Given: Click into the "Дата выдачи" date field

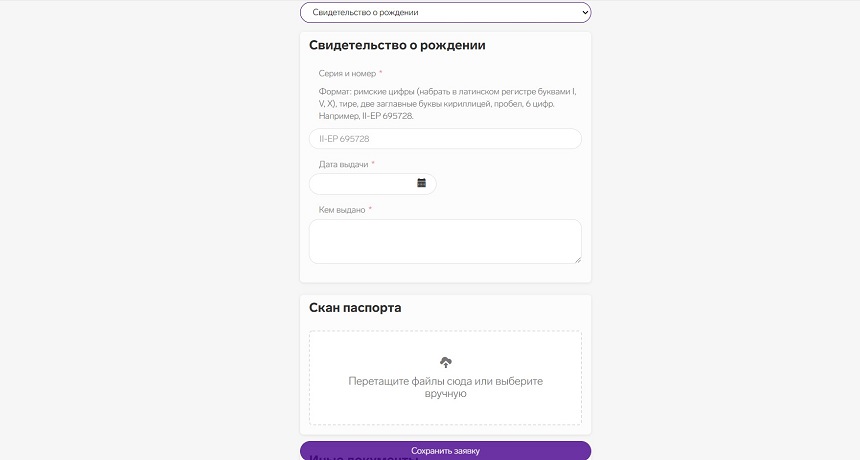Looking at the screenshot, I should [362, 184].
